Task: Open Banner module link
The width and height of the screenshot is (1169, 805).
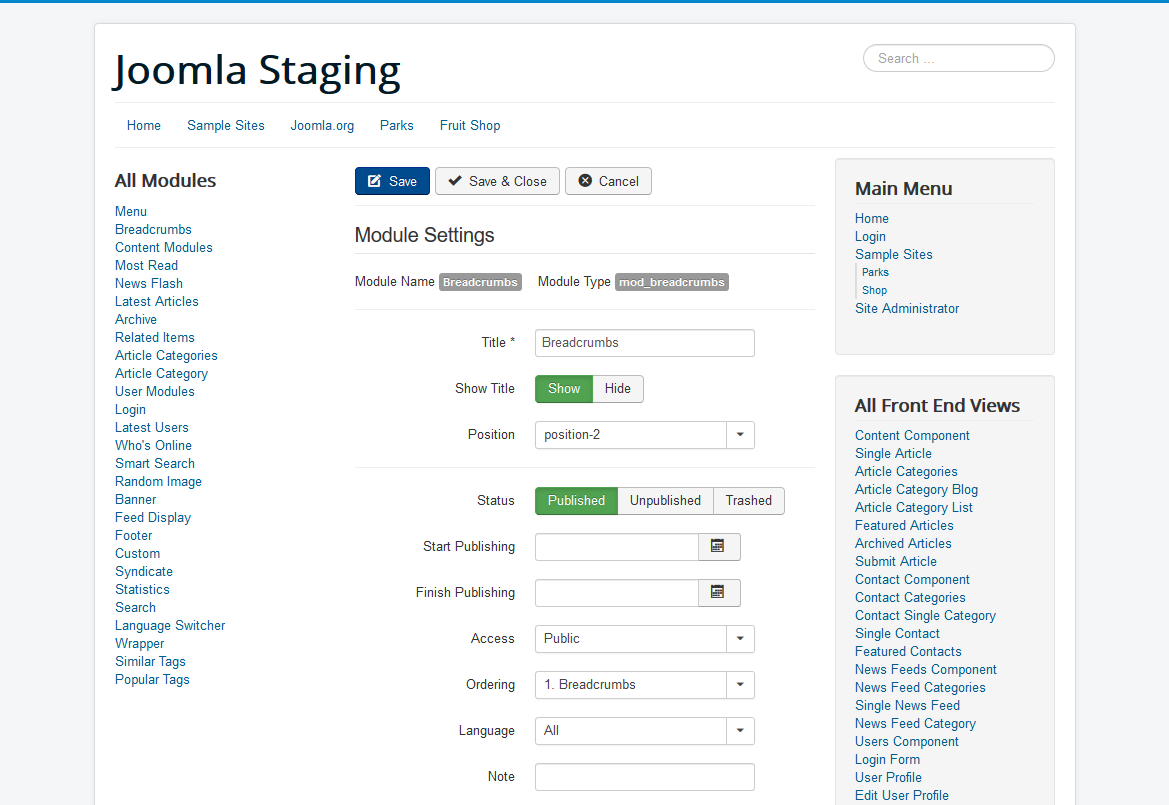Action: (136, 499)
